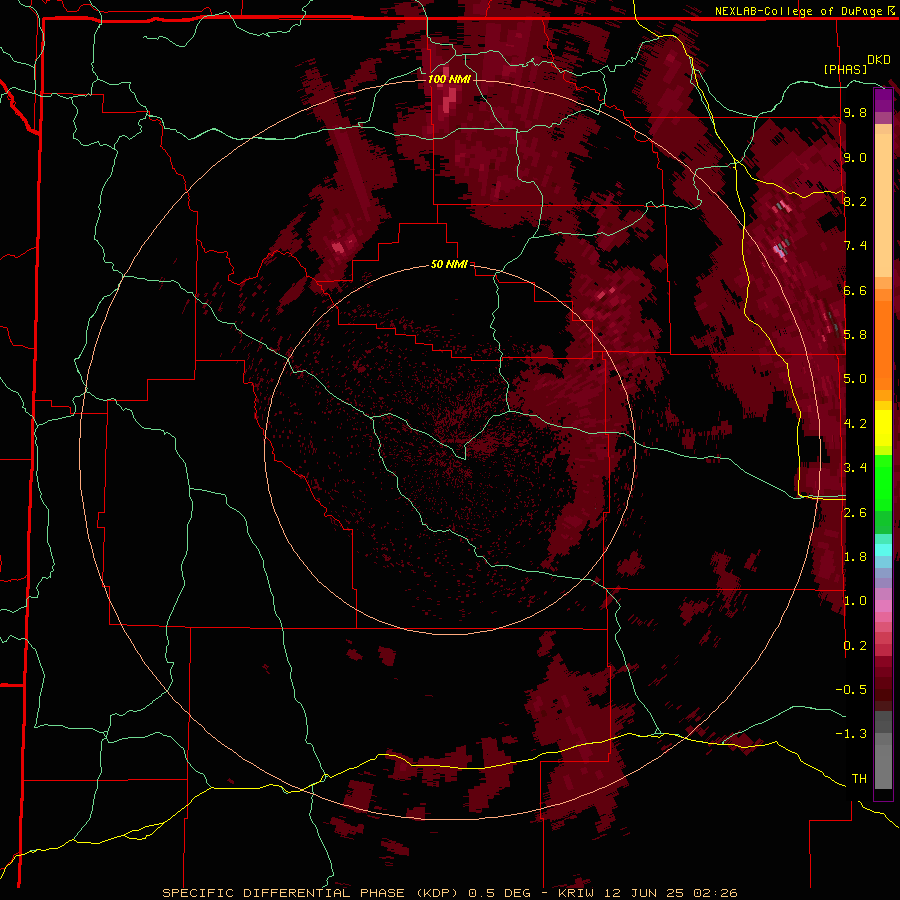Click the 0.2 value on the color scale
The width and height of the screenshot is (900, 900).
[x=855, y=646]
